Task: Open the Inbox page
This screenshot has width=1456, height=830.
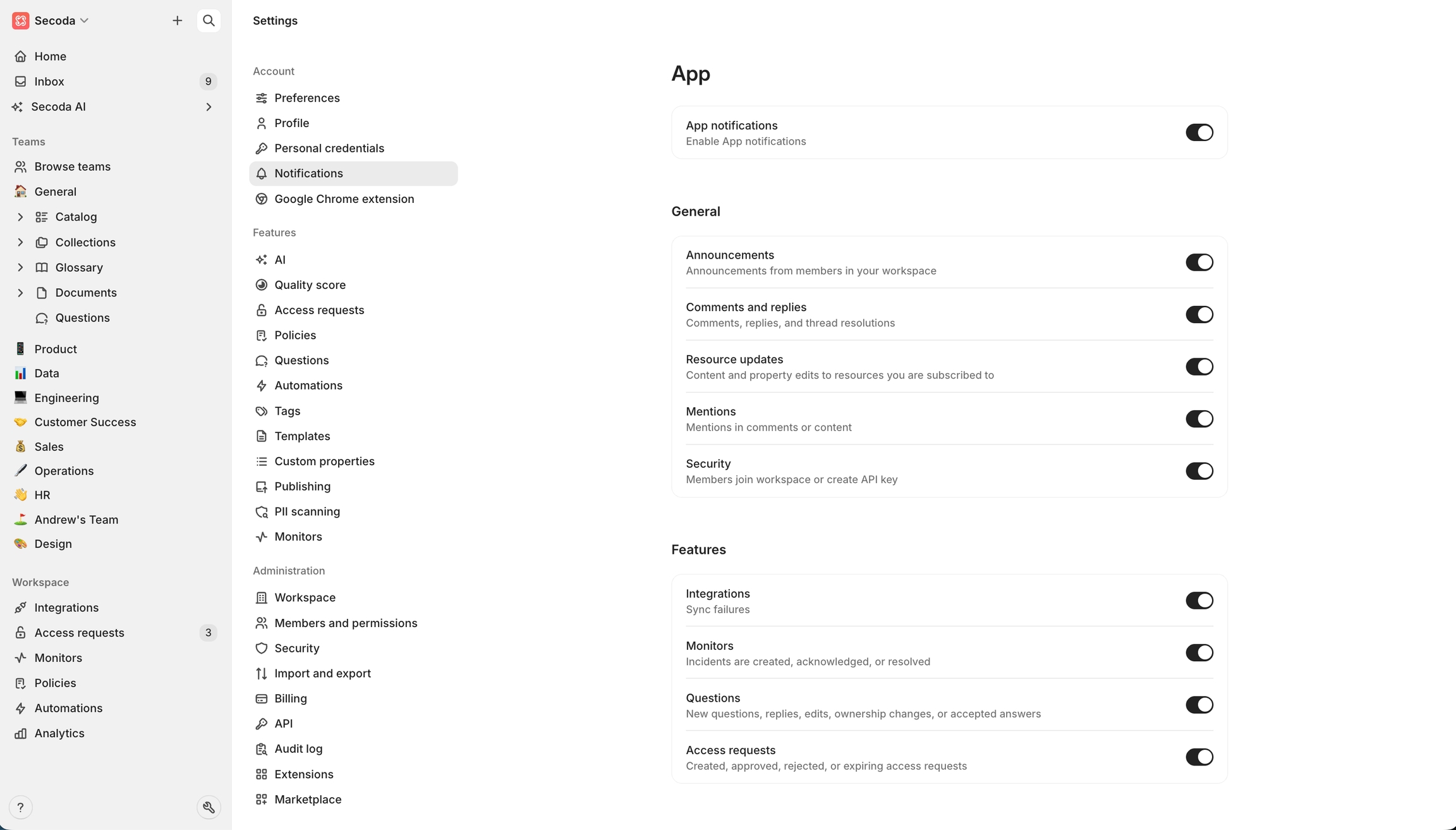Action: (49, 82)
